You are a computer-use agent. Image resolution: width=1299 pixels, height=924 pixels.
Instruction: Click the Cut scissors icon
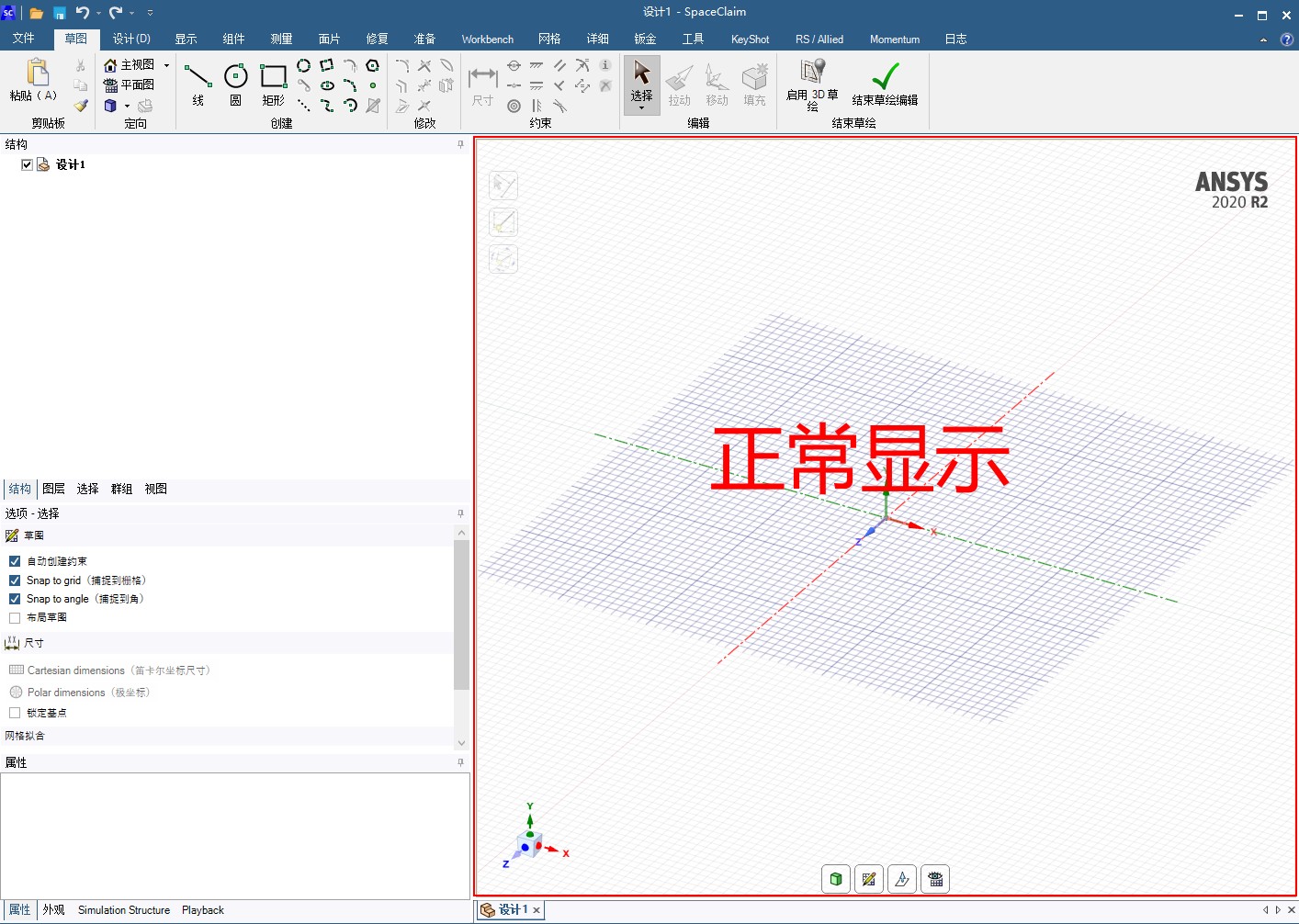[x=81, y=65]
